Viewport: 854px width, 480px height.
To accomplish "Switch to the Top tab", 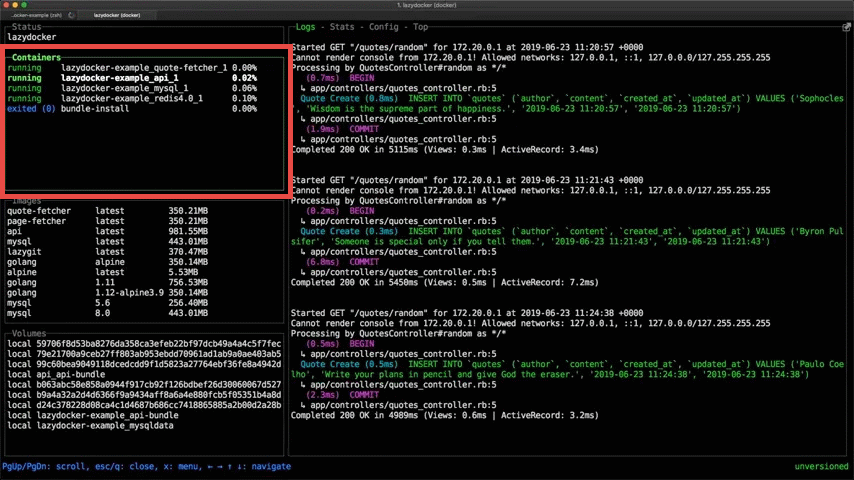I will [422, 28].
